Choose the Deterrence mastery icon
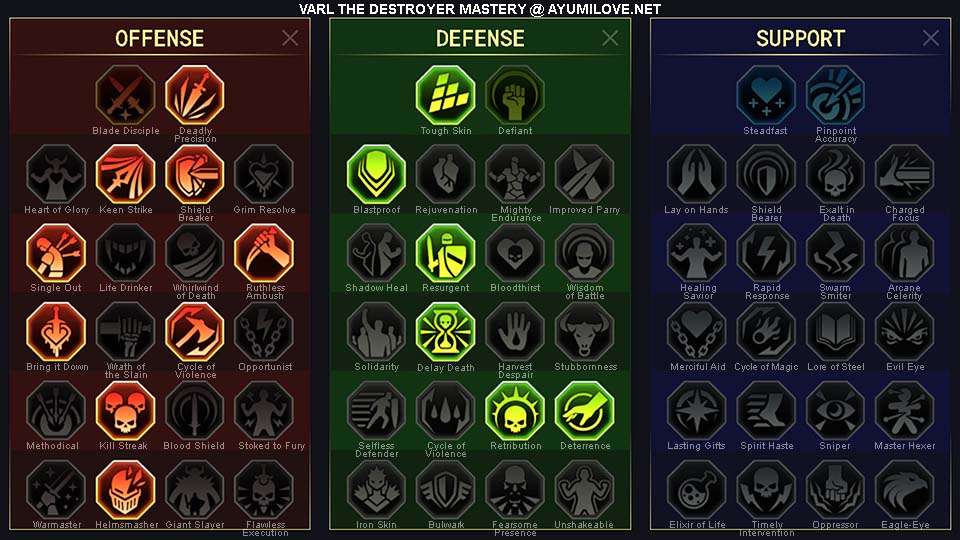 click(584, 410)
